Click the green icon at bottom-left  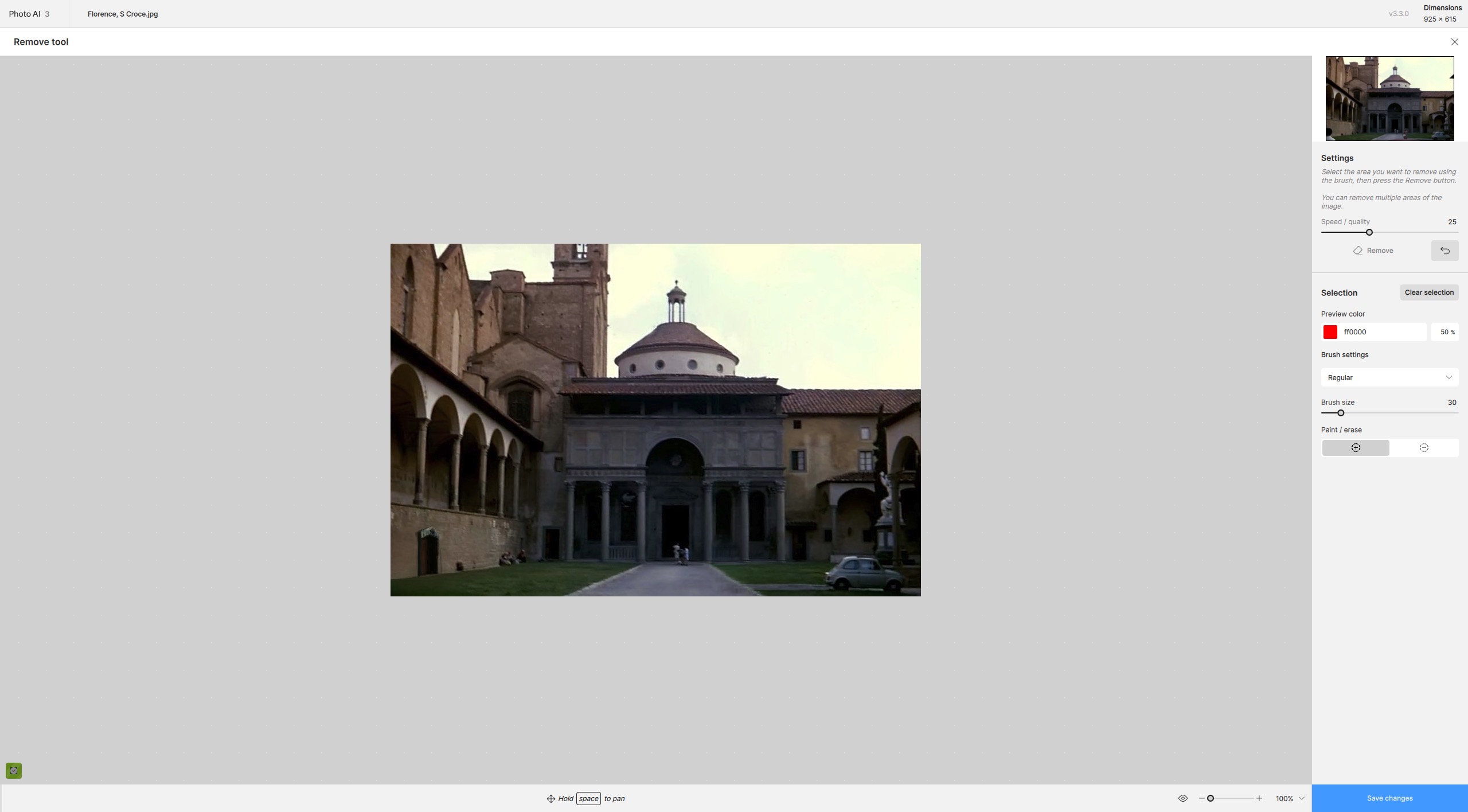click(14, 771)
